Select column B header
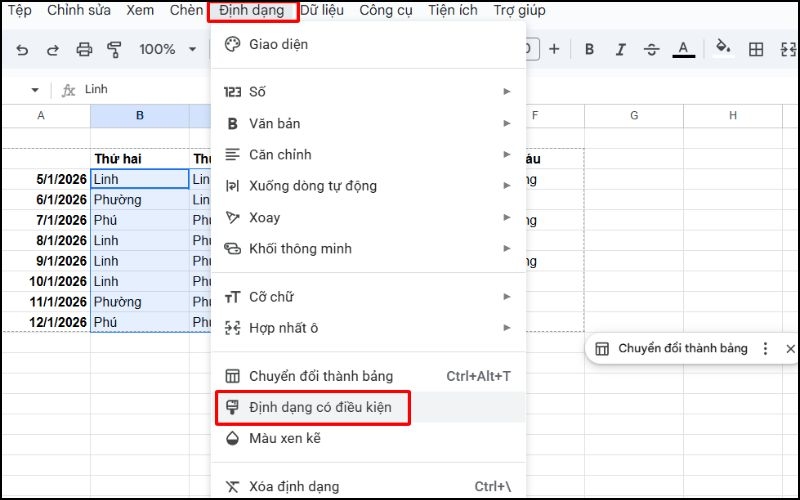The width and height of the screenshot is (800, 500). (x=140, y=116)
